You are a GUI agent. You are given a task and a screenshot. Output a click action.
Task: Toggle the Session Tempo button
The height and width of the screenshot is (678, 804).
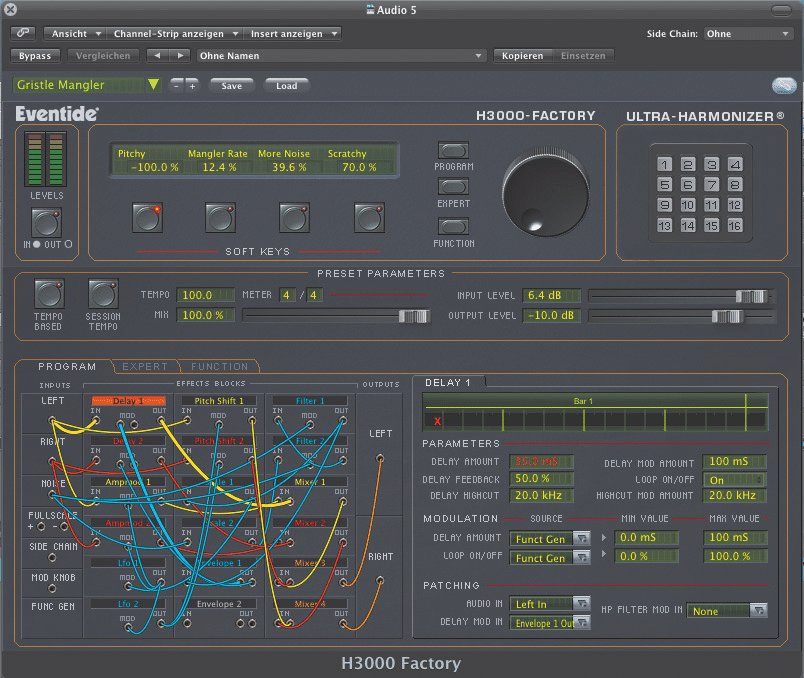(103, 294)
